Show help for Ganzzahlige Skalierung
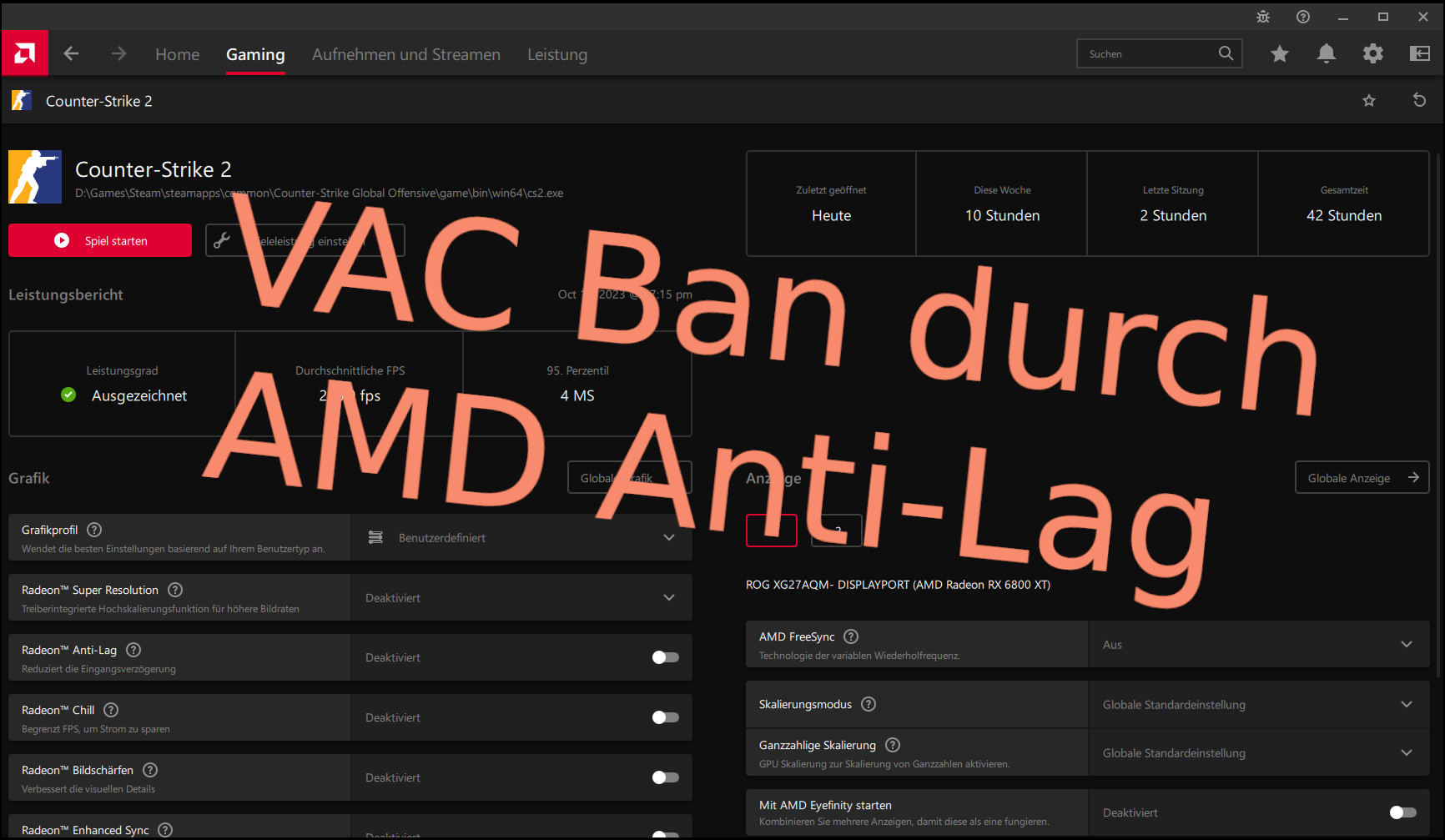 click(x=893, y=745)
